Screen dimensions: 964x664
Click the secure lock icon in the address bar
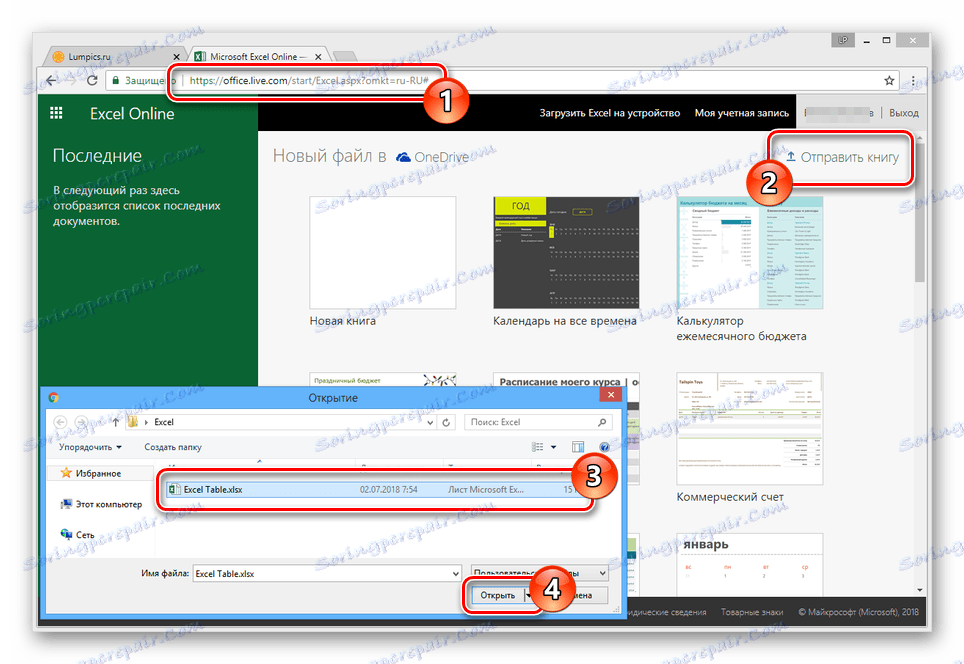pos(115,78)
